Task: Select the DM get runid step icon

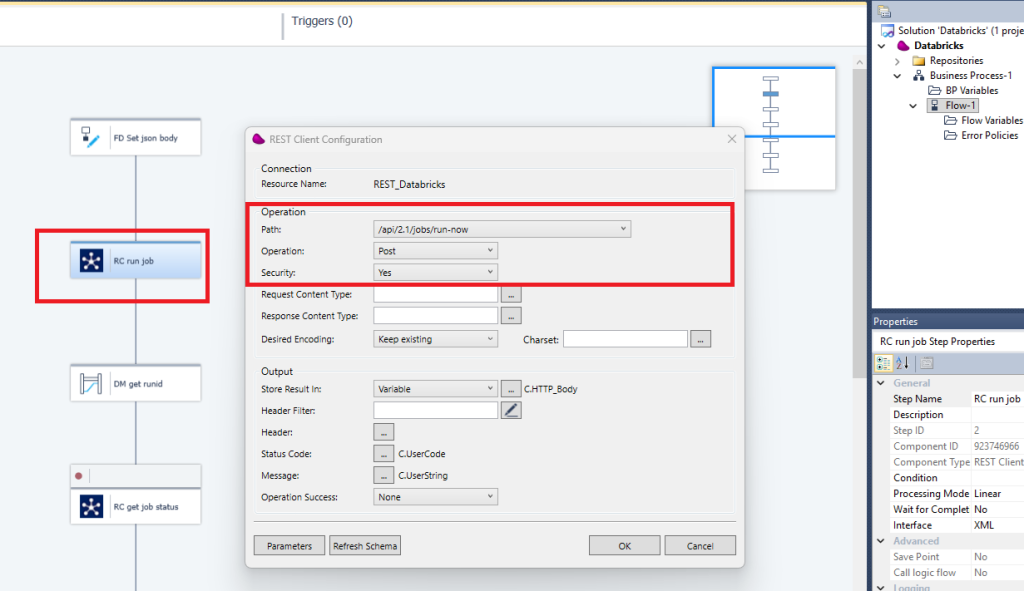Action: [x=91, y=384]
